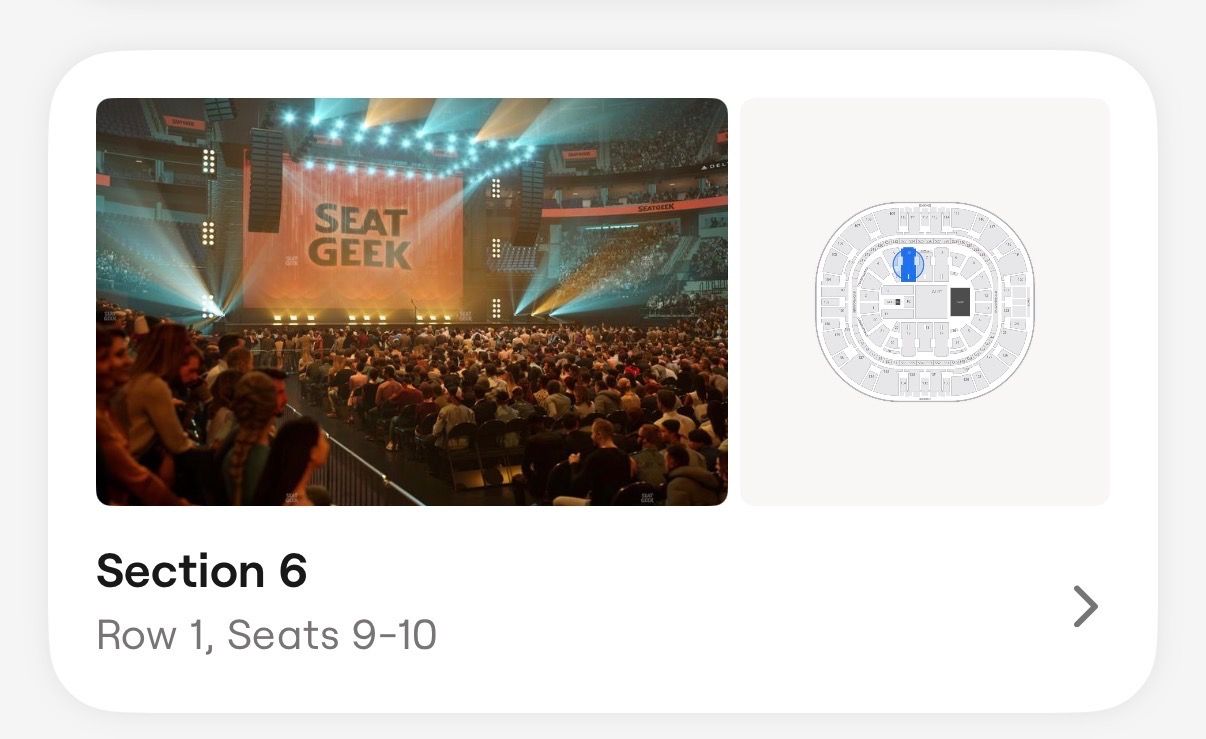Click the small black mixer marker on map
Viewport: 1206px width, 739px height.
pyautogui.click(x=898, y=301)
